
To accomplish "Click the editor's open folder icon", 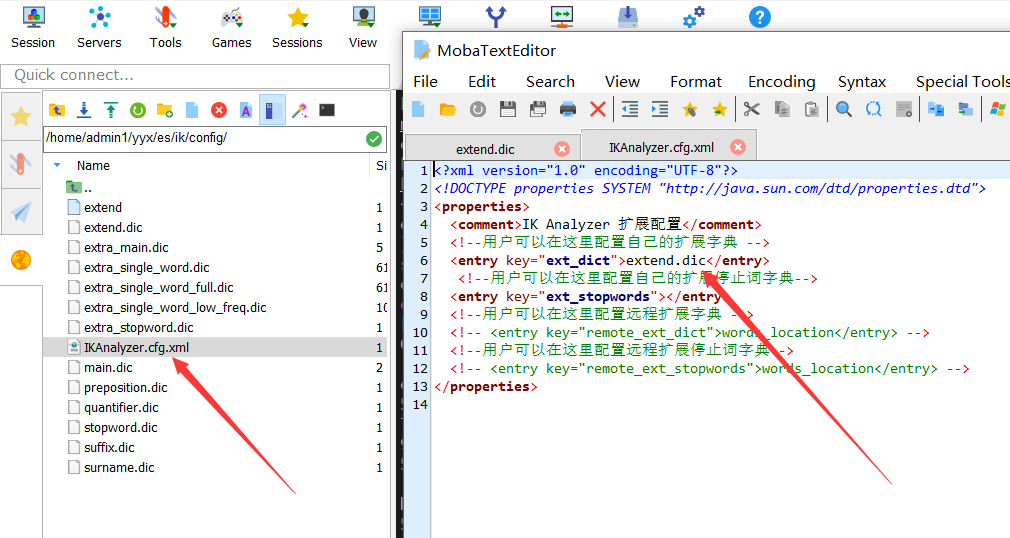I will 448,110.
